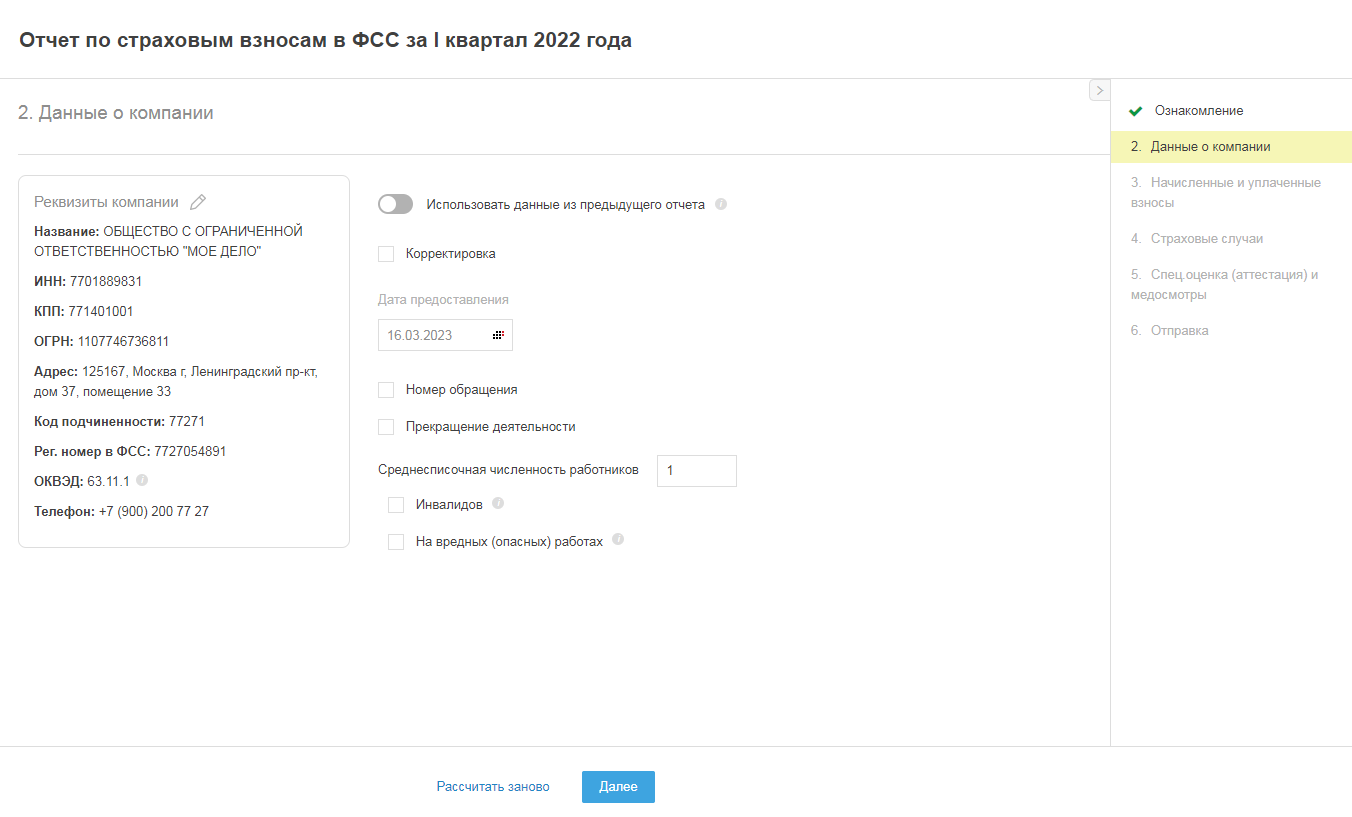This screenshot has height=817, width=1352.
Task: Open the Страховые случаи step
Action: click(1206, 239)
